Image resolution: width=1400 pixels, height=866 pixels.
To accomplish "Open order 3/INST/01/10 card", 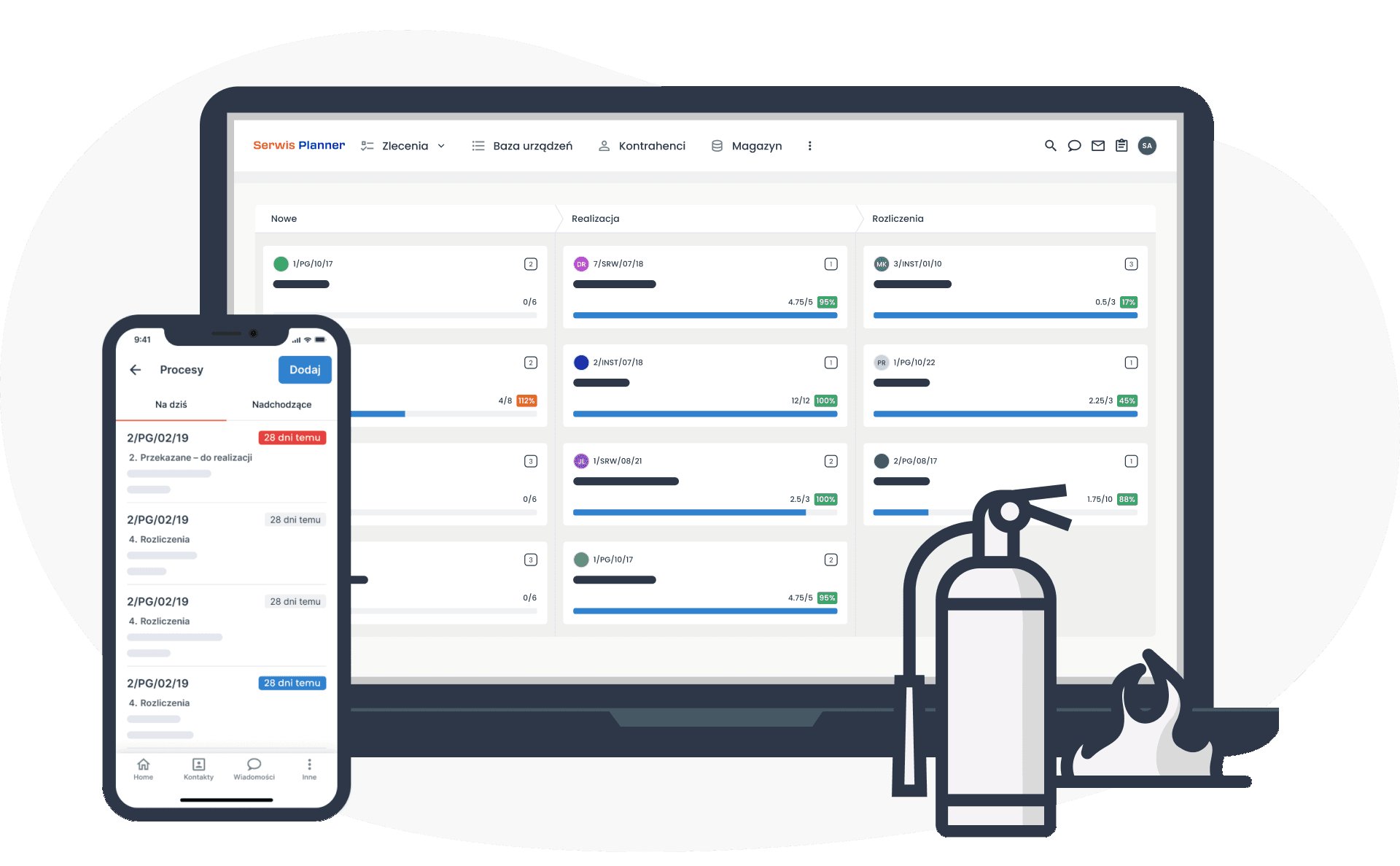I will click(1006, 287).
